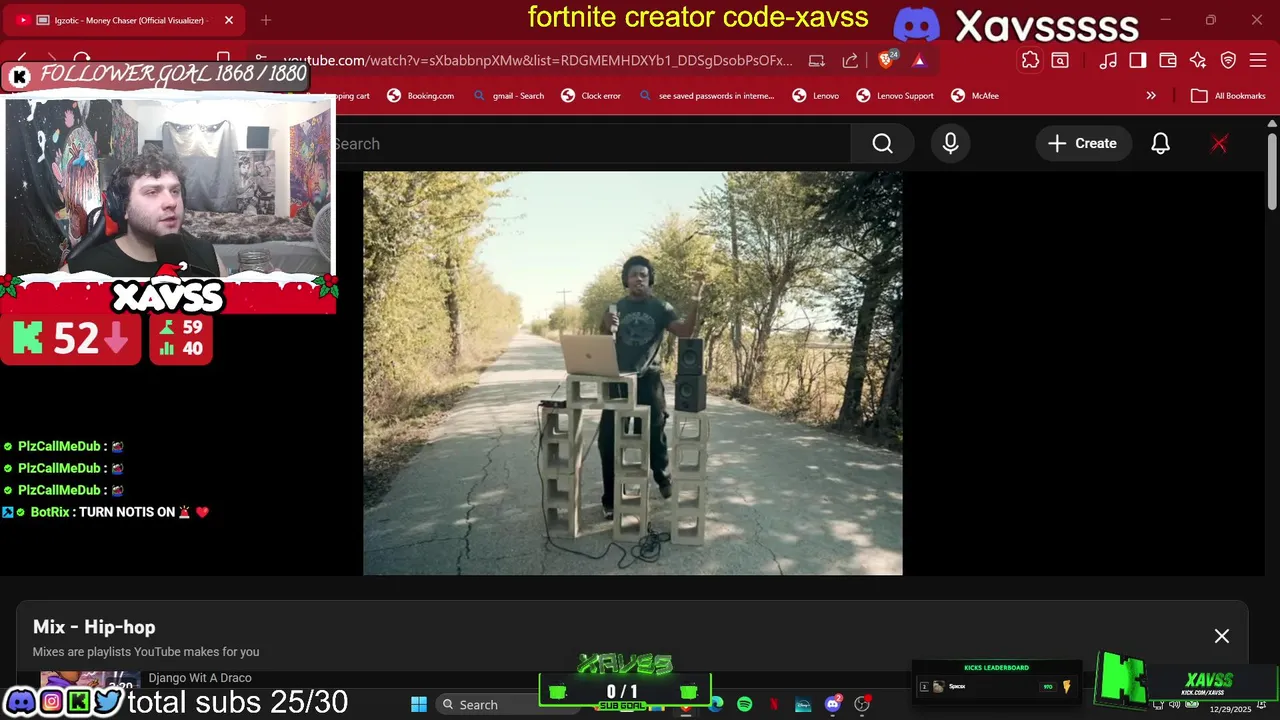Screen dimensions: 1280x720
Task: Open the All Bookmarks folder
Action: (1229, 96)
